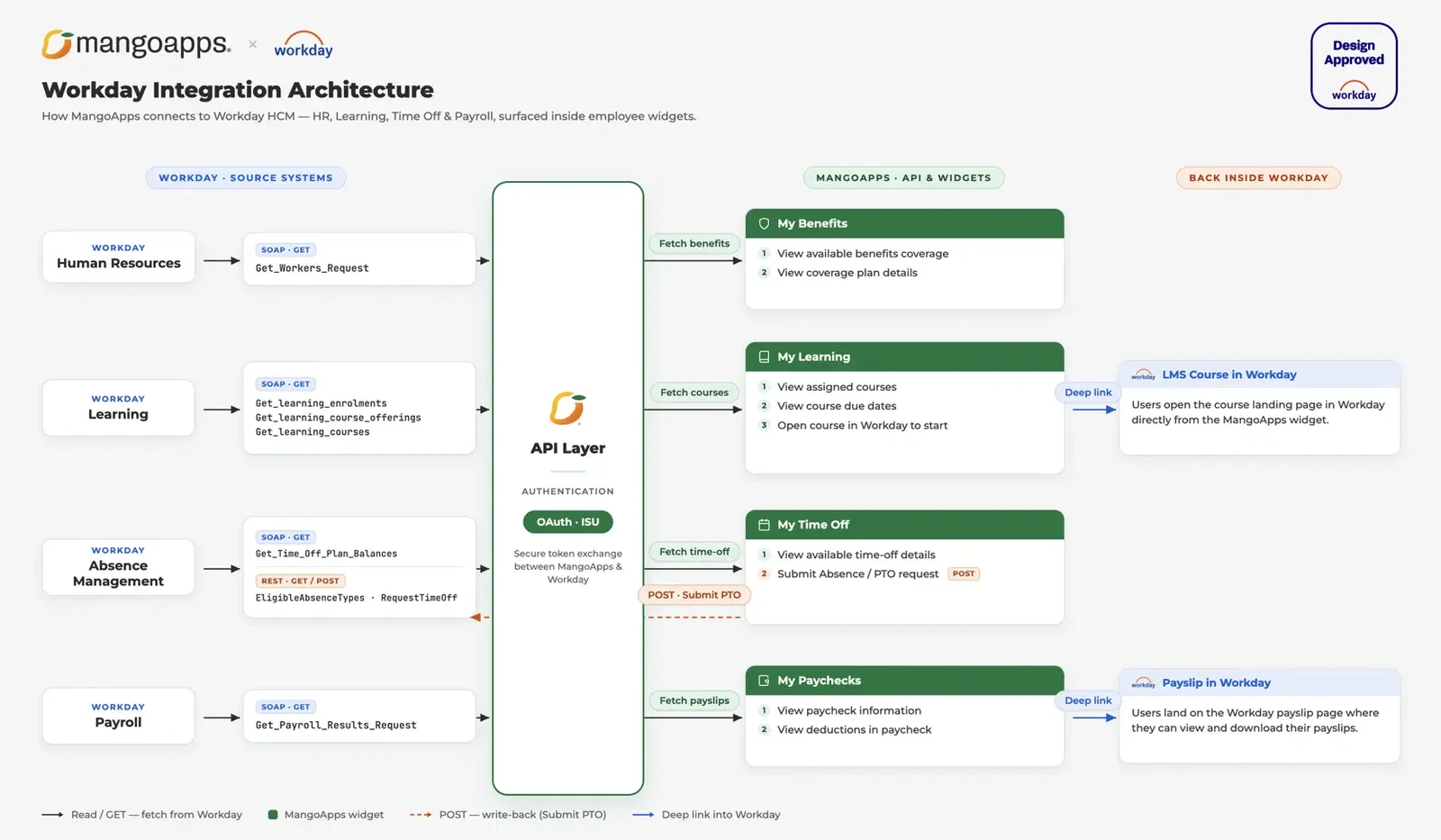Screen dimensions: 1441x840
Task: Click View paycheck information item
Action: click(849, 710)
